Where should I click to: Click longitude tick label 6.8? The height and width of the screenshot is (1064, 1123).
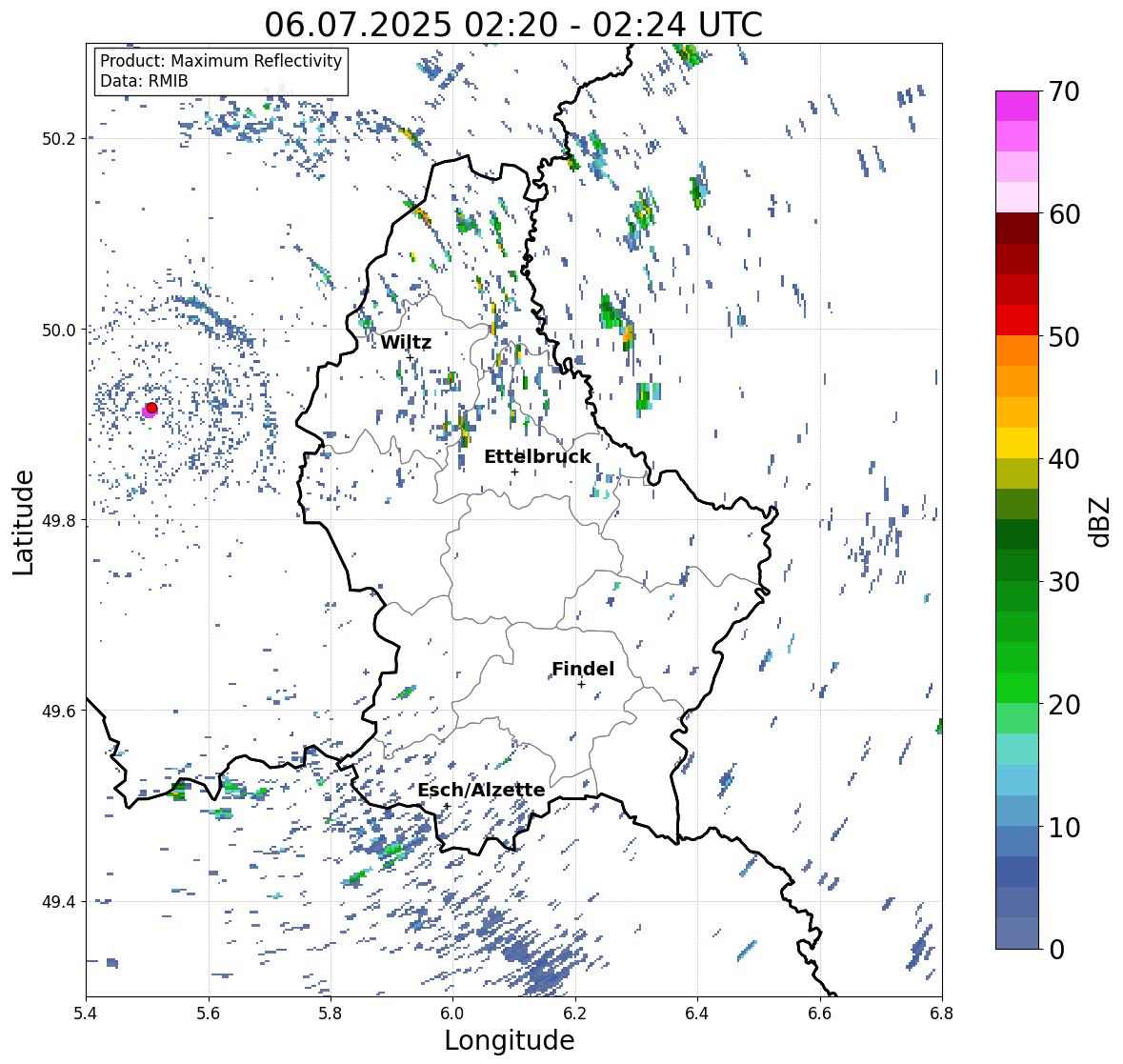coord(942,1013)
